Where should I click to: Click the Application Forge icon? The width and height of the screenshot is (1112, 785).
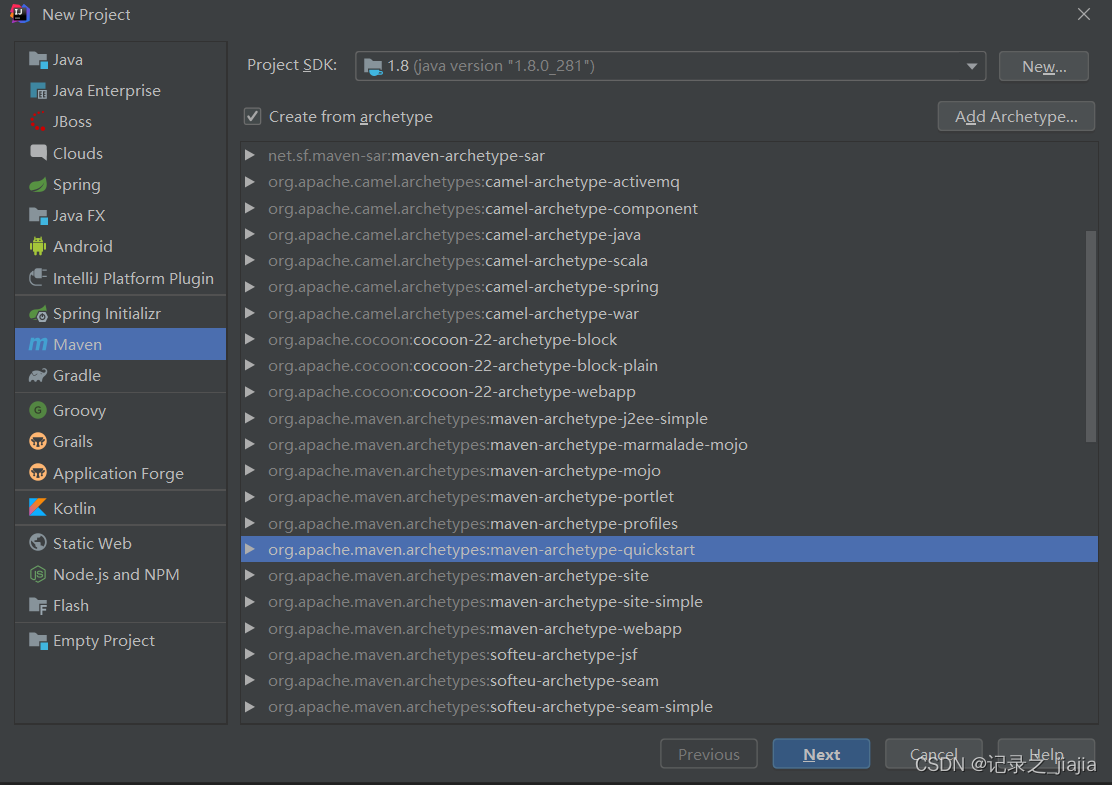pyautogui.click(x=38, y=472)
